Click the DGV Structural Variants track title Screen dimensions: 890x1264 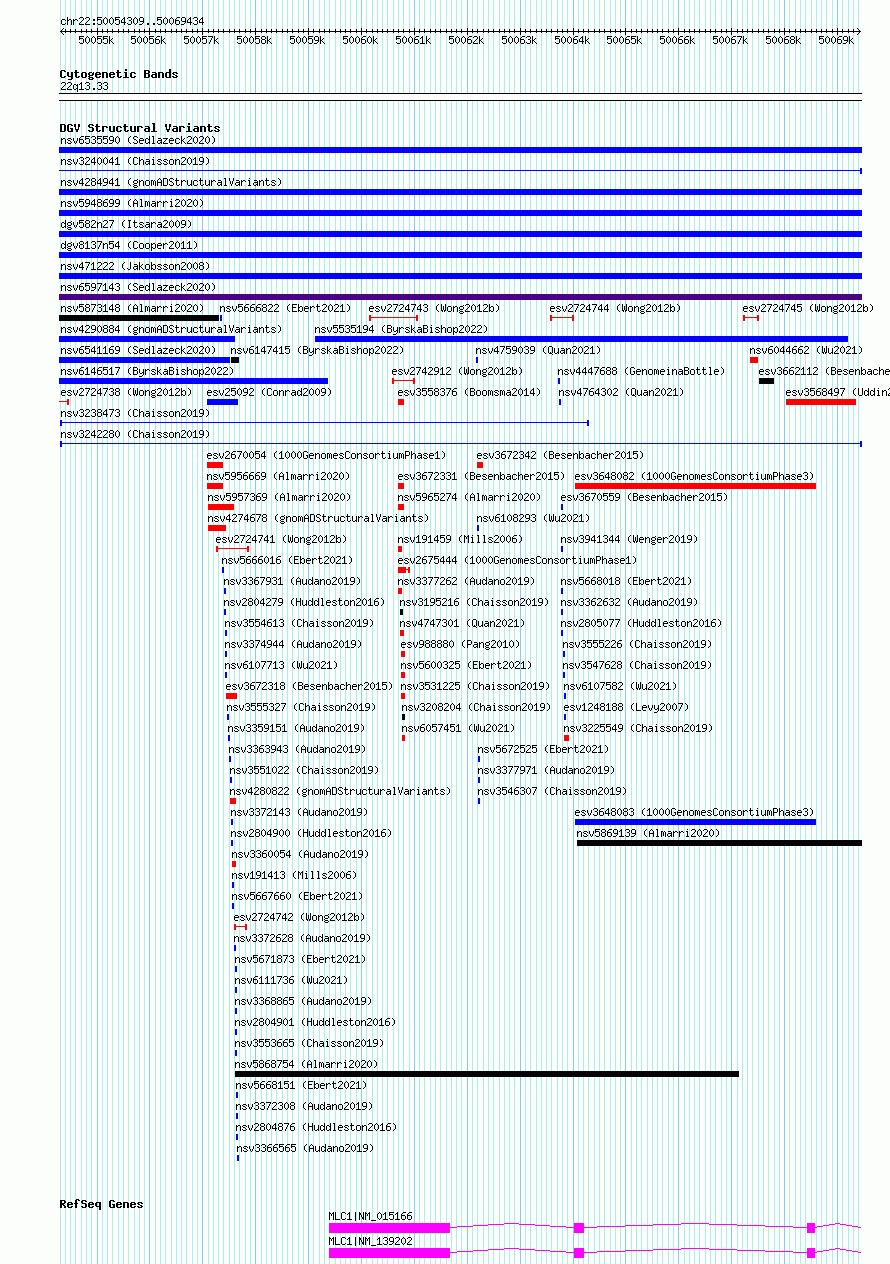(x=140, y=129)
